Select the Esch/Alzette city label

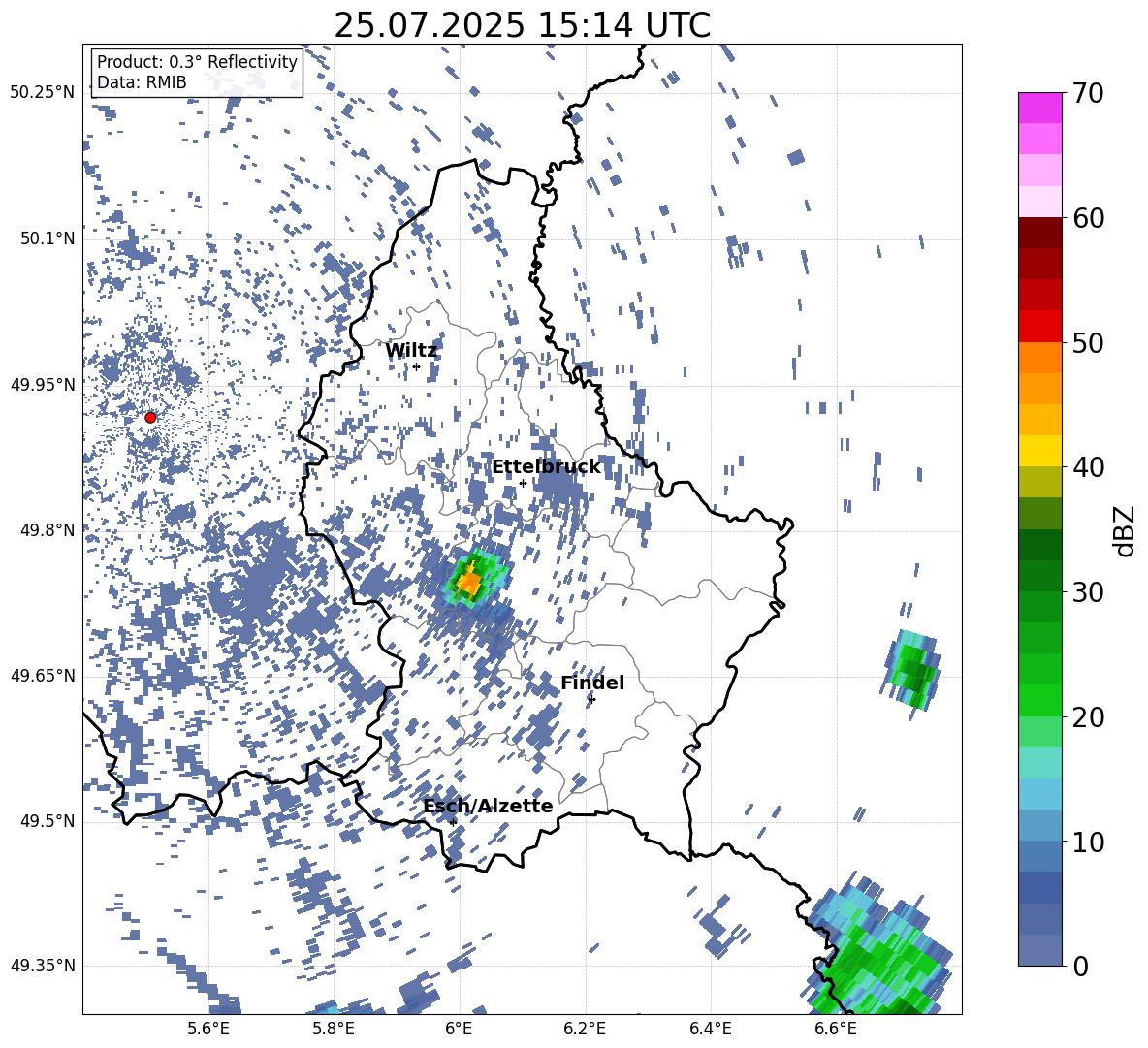click(x=488, y=806)
